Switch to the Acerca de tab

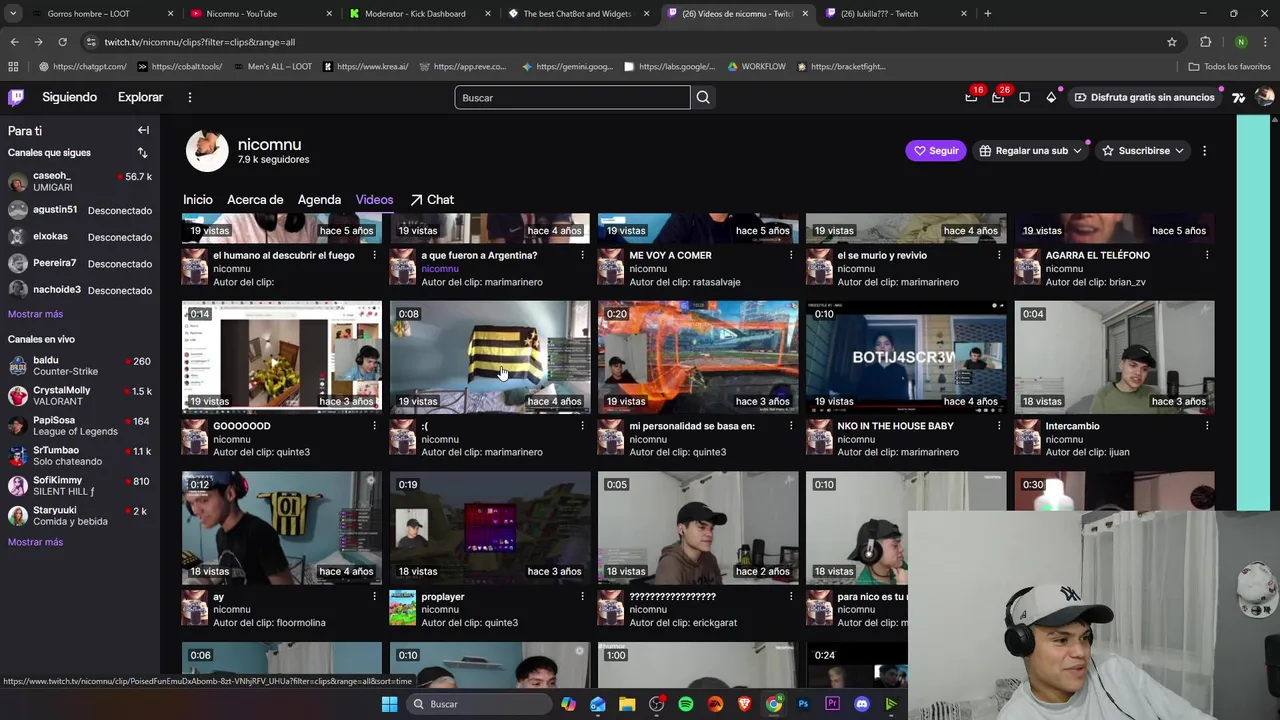255,200
